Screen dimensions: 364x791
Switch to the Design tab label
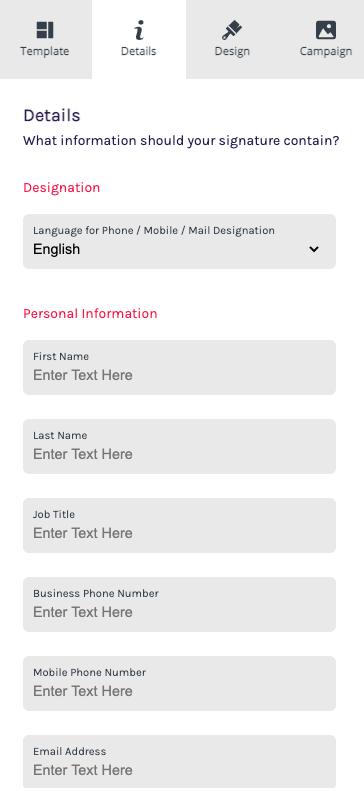[232, 51]
